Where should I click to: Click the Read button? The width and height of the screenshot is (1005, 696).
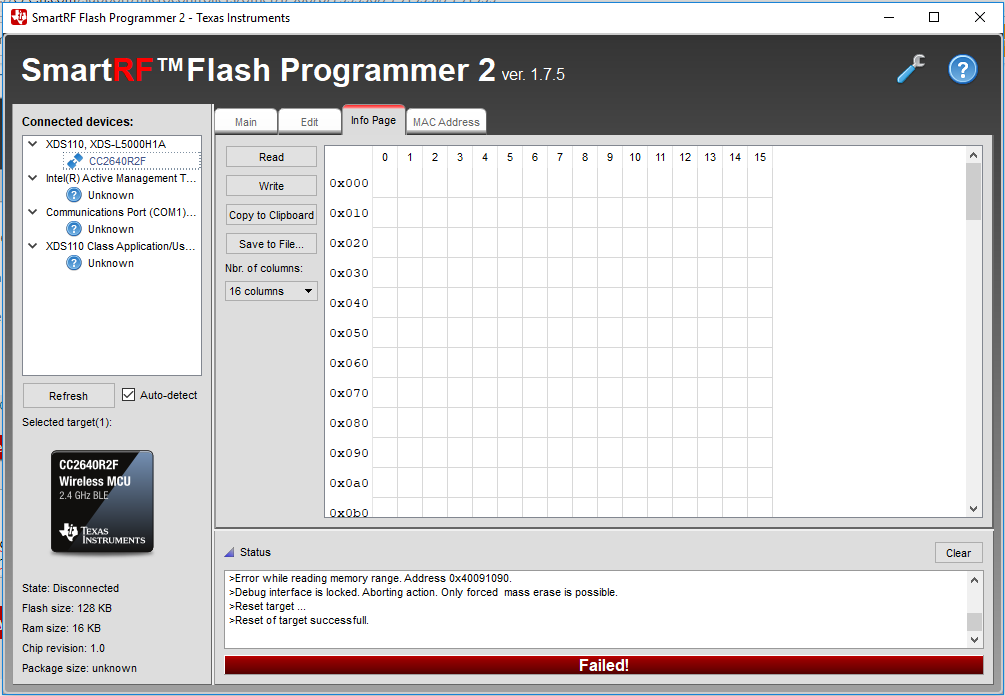click(x=271, y=157)
